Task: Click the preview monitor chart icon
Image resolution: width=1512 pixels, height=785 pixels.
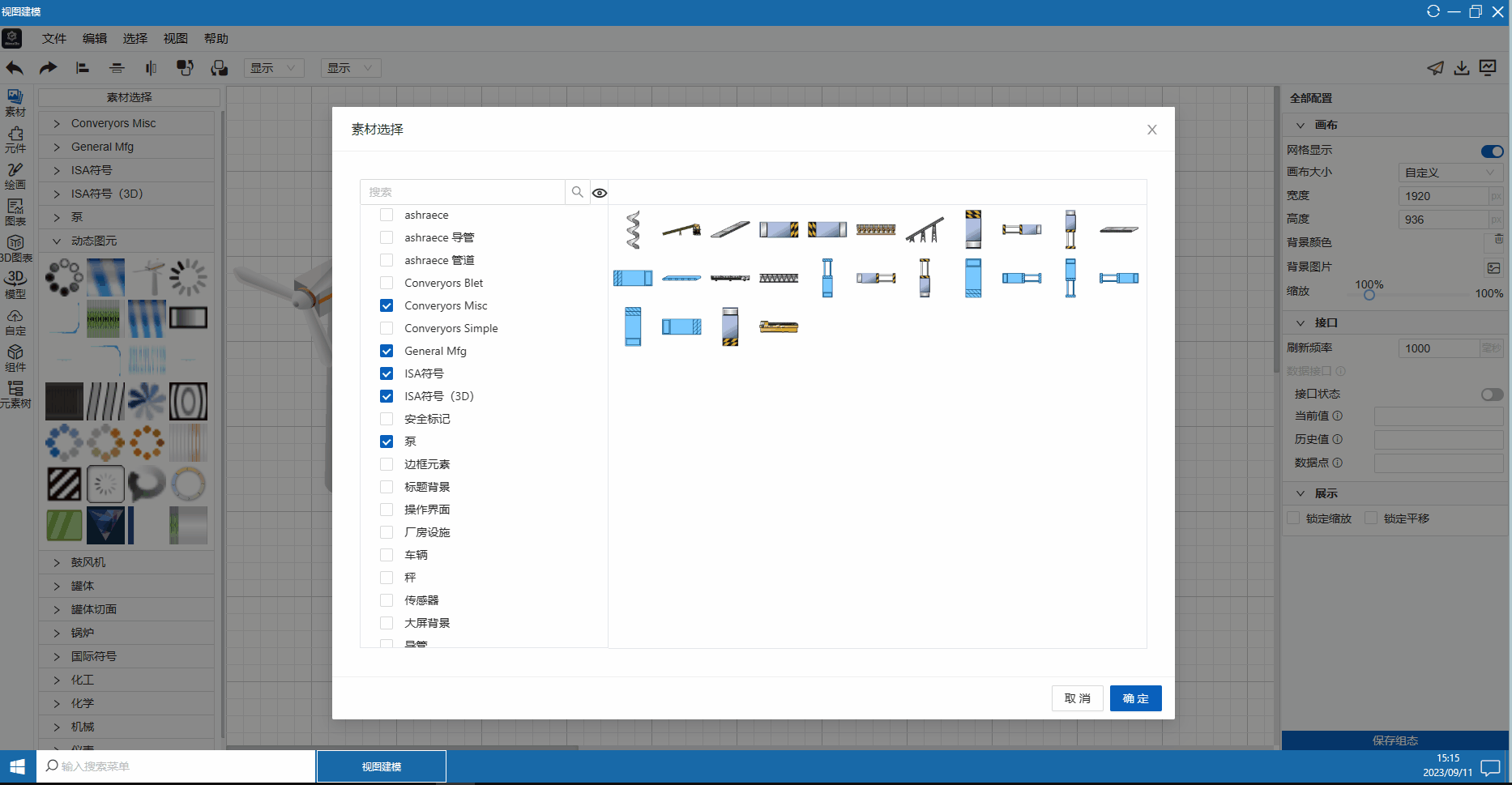Action: point(1489,68)
